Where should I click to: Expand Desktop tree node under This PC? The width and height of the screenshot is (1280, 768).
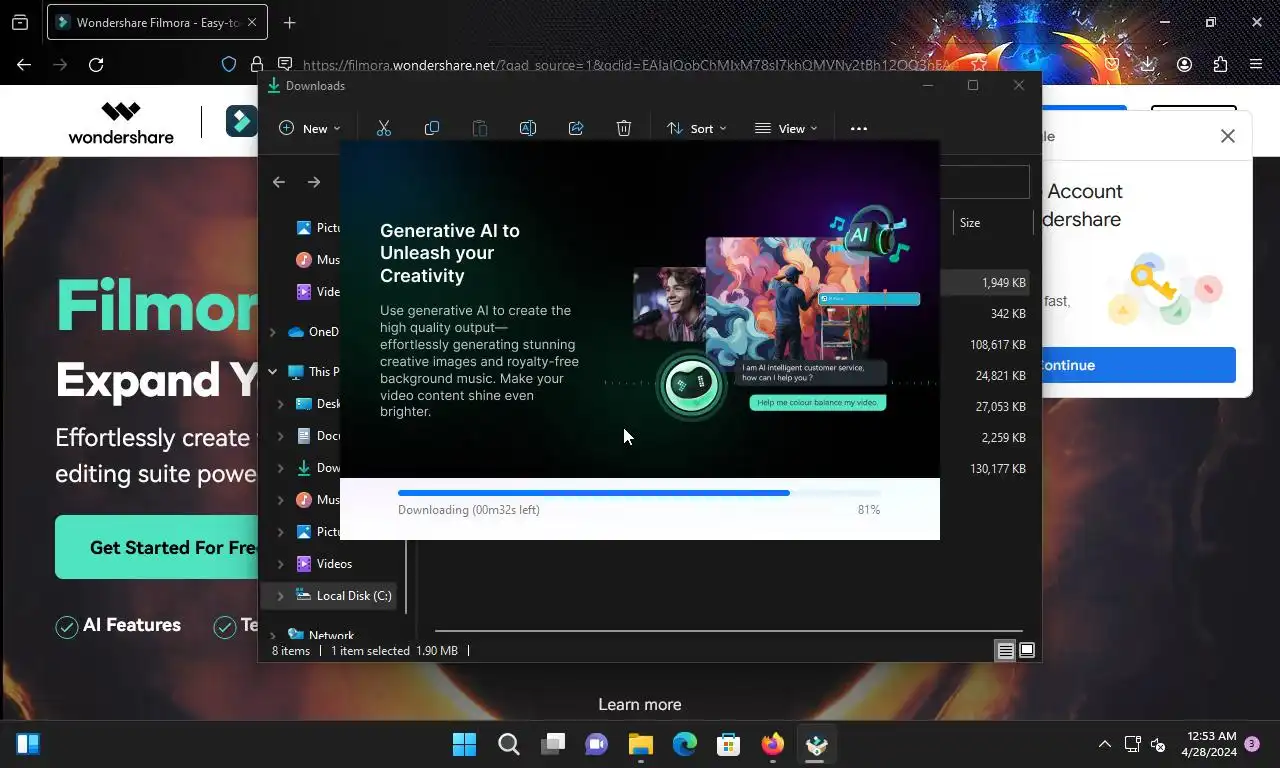pyautogui.click(x=280, y=404)
